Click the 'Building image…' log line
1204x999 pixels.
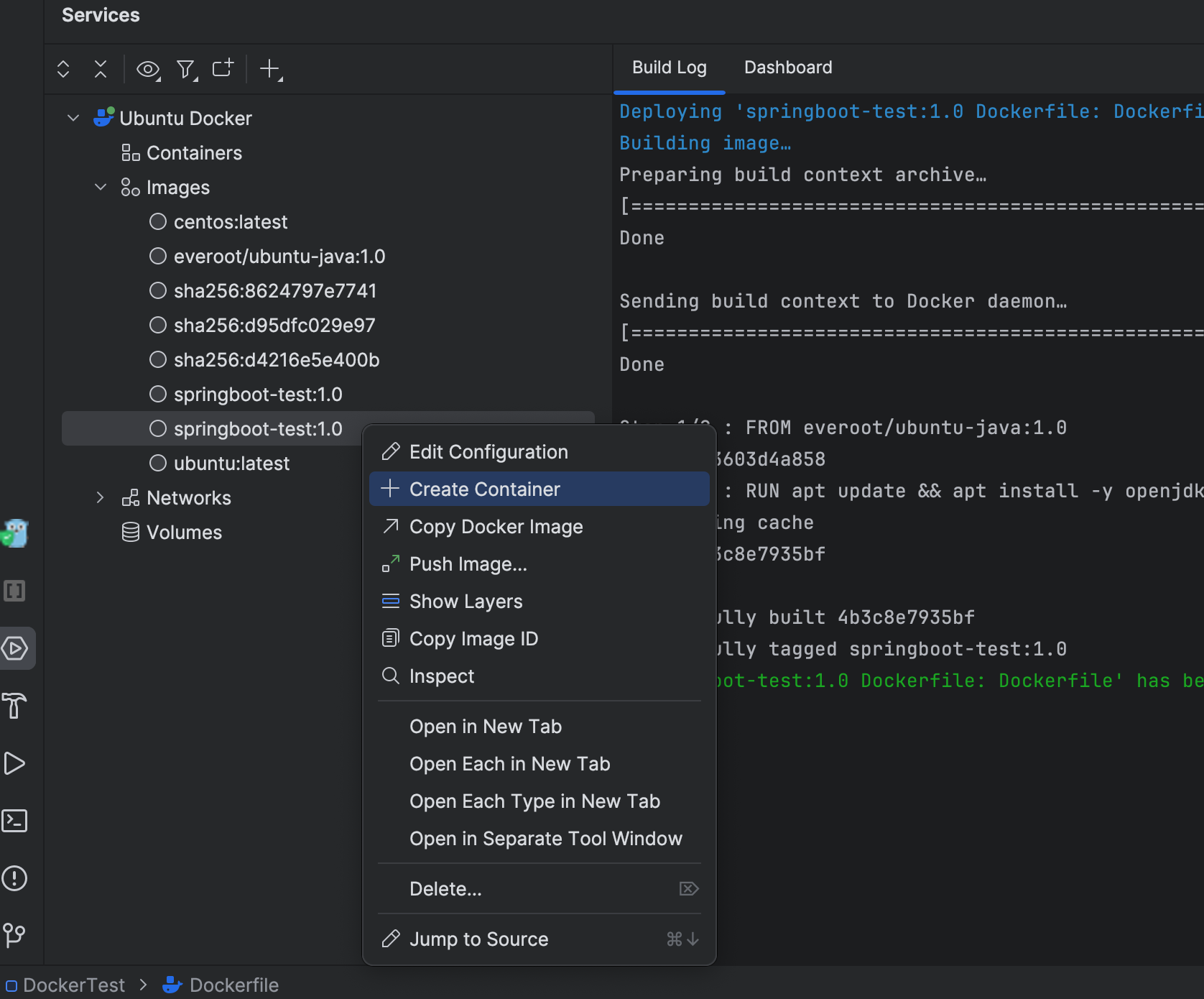(705, 143)
